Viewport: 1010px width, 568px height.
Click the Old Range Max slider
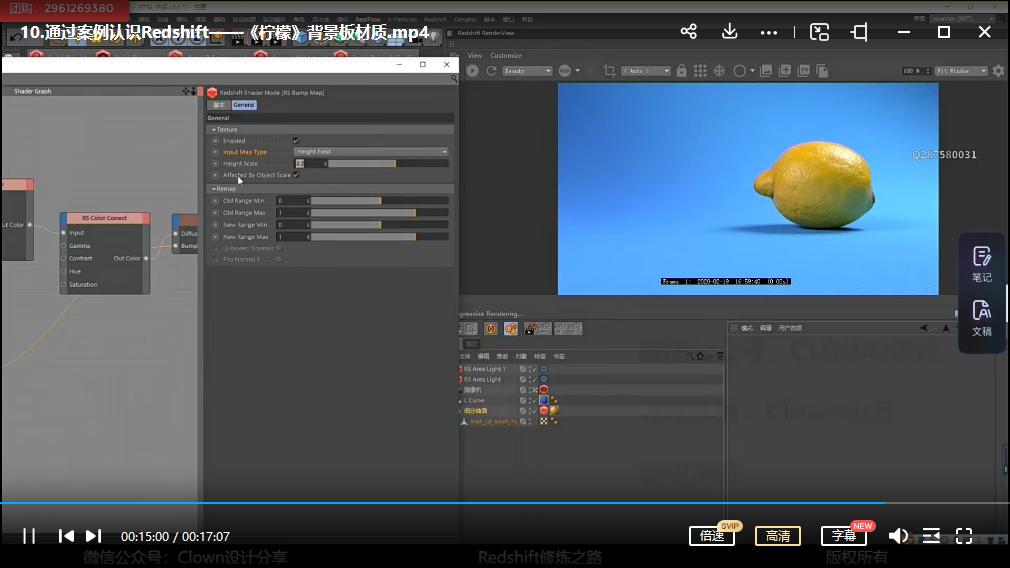pos(379,213)
